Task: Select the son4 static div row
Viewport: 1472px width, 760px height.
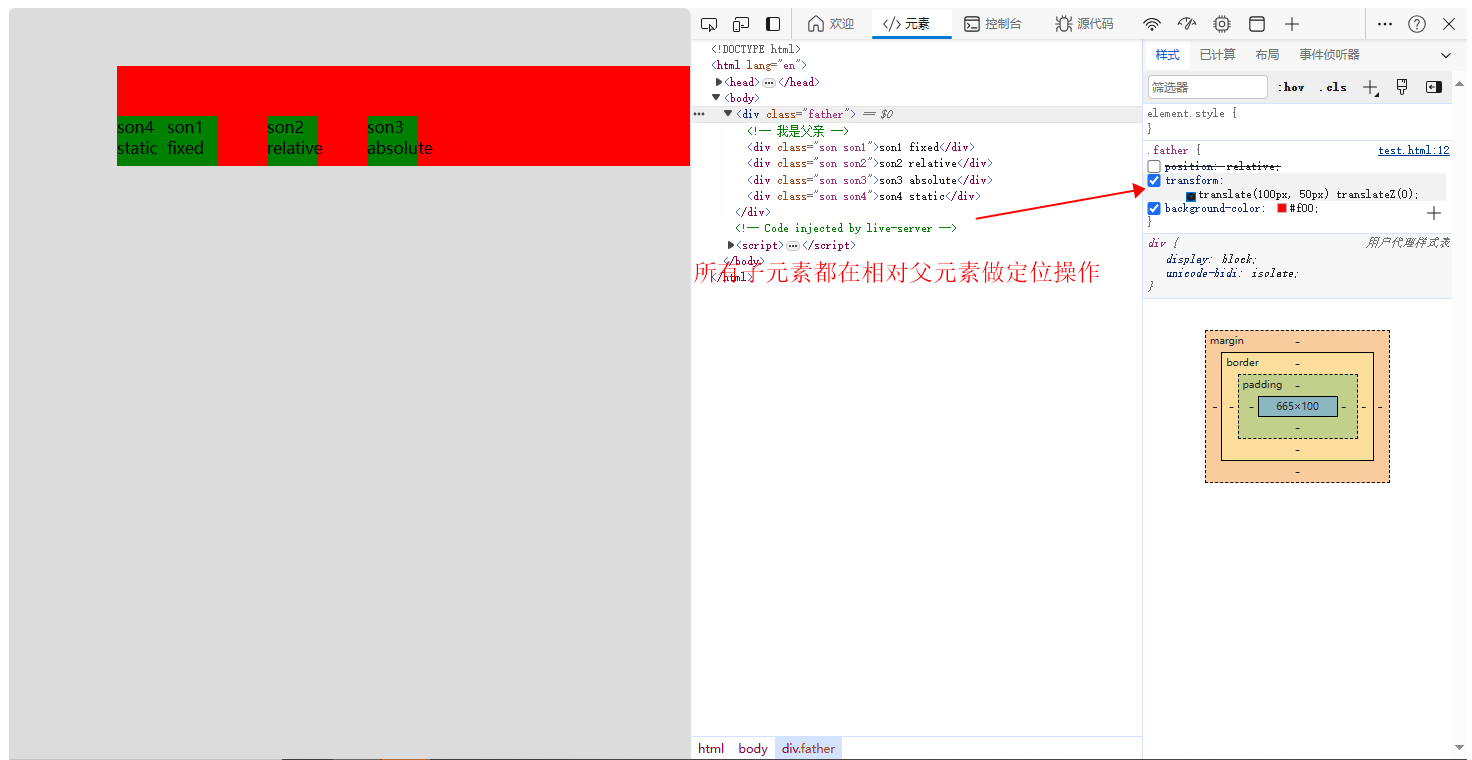Action: (863, 196)
